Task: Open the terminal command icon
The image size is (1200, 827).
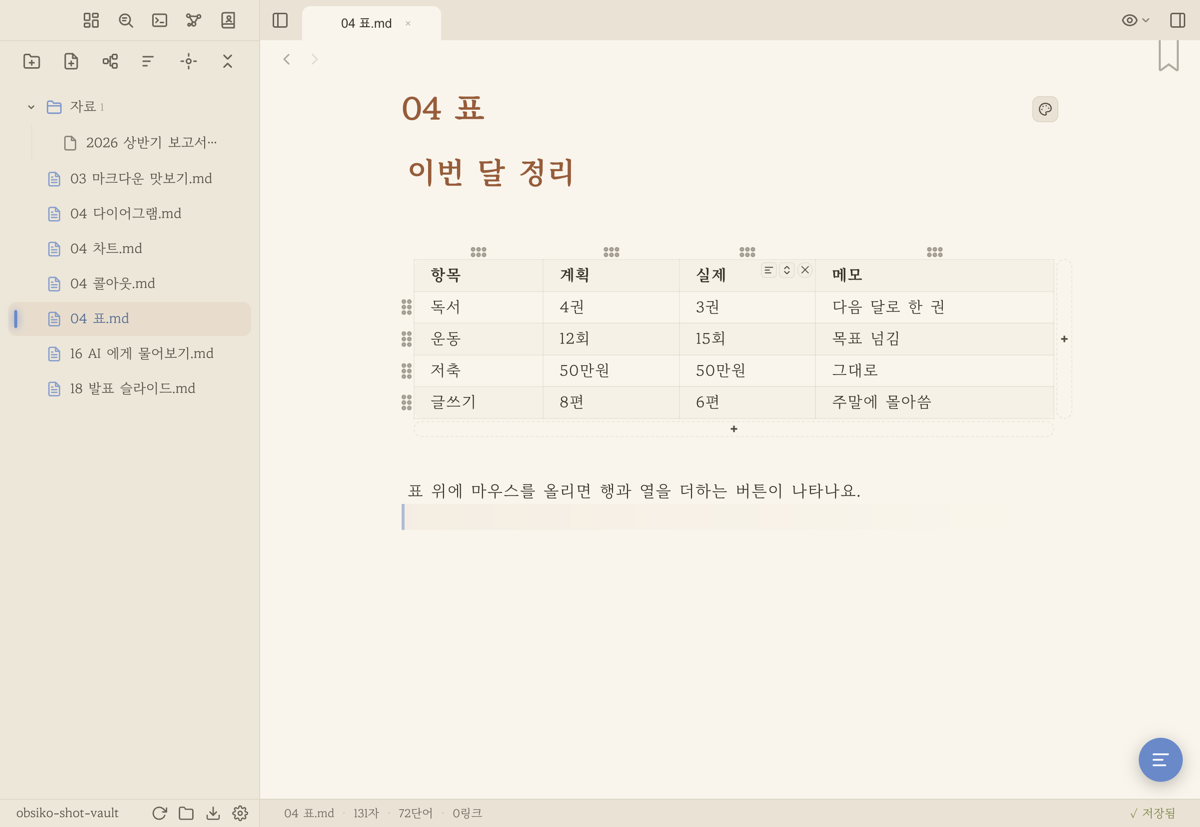Action: [x=160, y=20]
